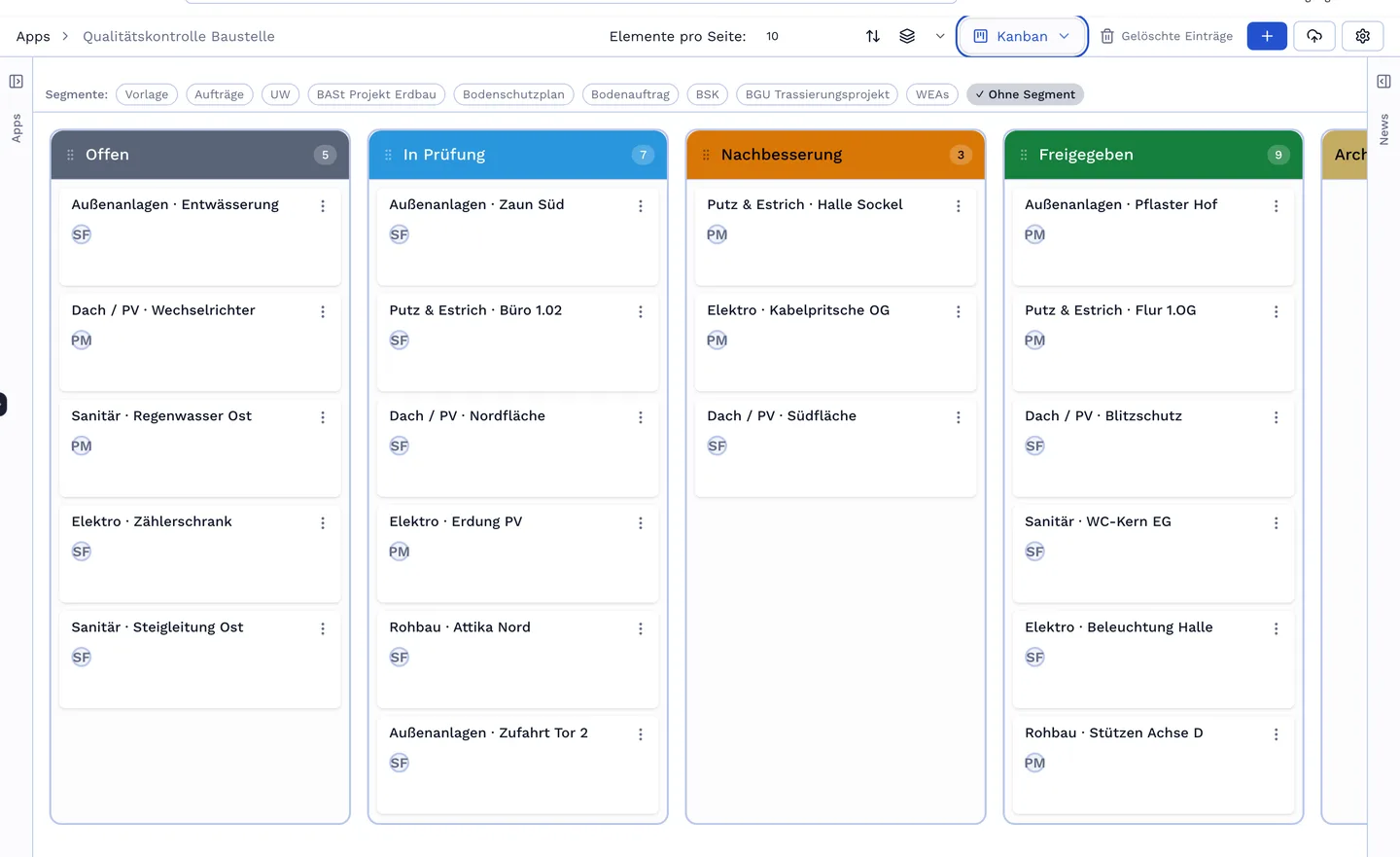Open menu for Außenanlagen · Pflaster Hof

pos(1277,206)
